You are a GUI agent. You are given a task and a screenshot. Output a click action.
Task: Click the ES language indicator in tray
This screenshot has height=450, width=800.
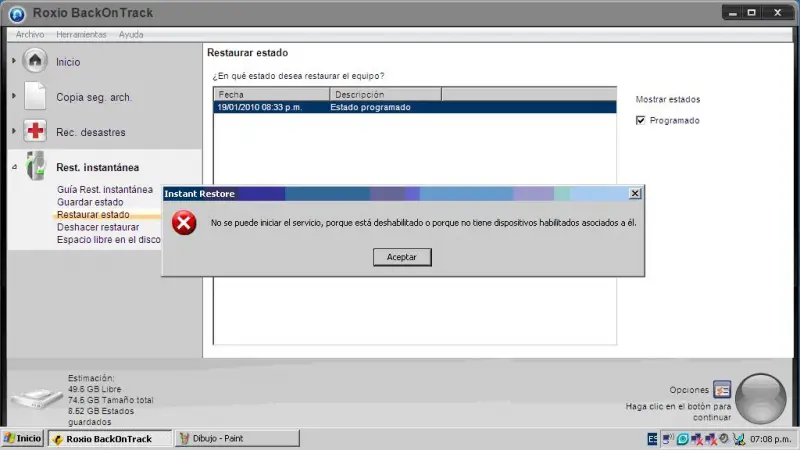coord(652,439)
